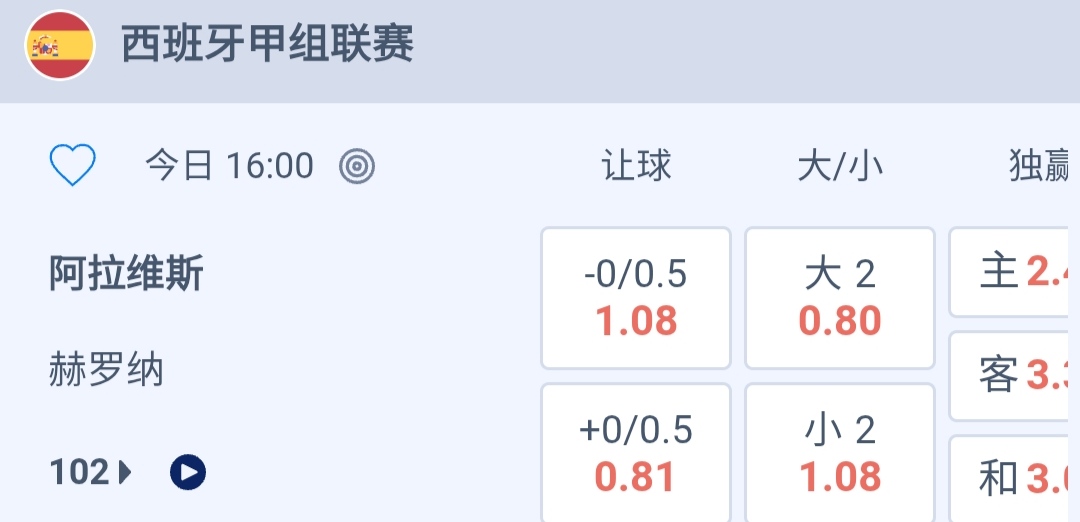Bet on 大 2 at 0.80
The width and height of the screenshot is (1080, 522).
[x=840, y=298]
